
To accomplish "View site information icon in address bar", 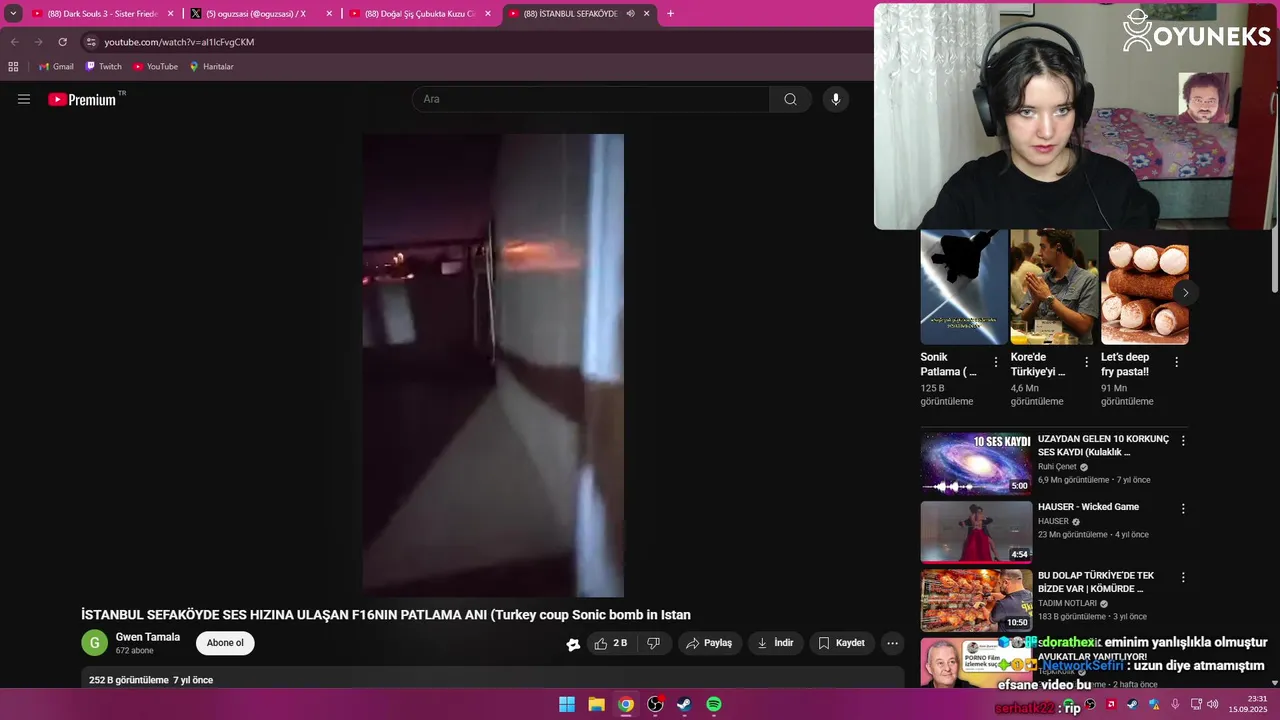I will [x=91, y=42].
